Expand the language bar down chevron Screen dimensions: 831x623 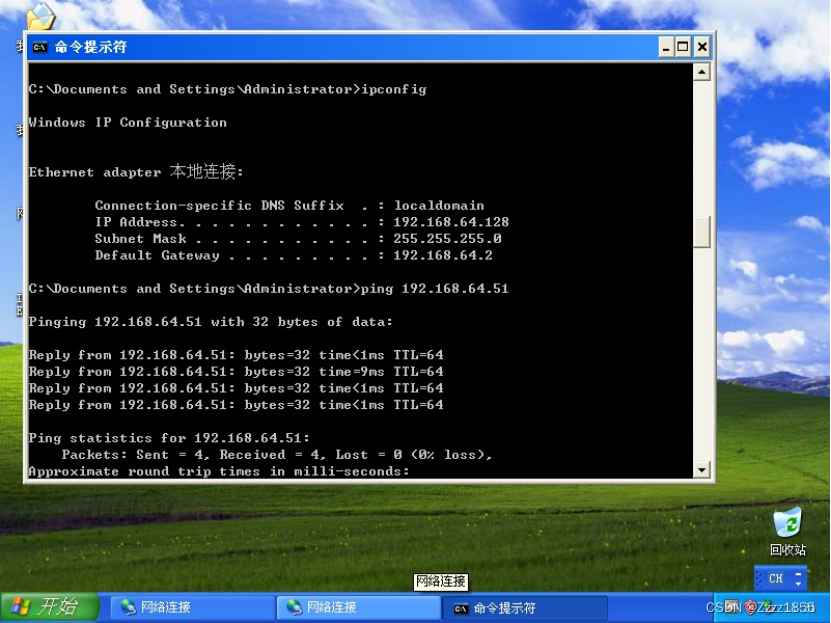click(x=798, y=585)
